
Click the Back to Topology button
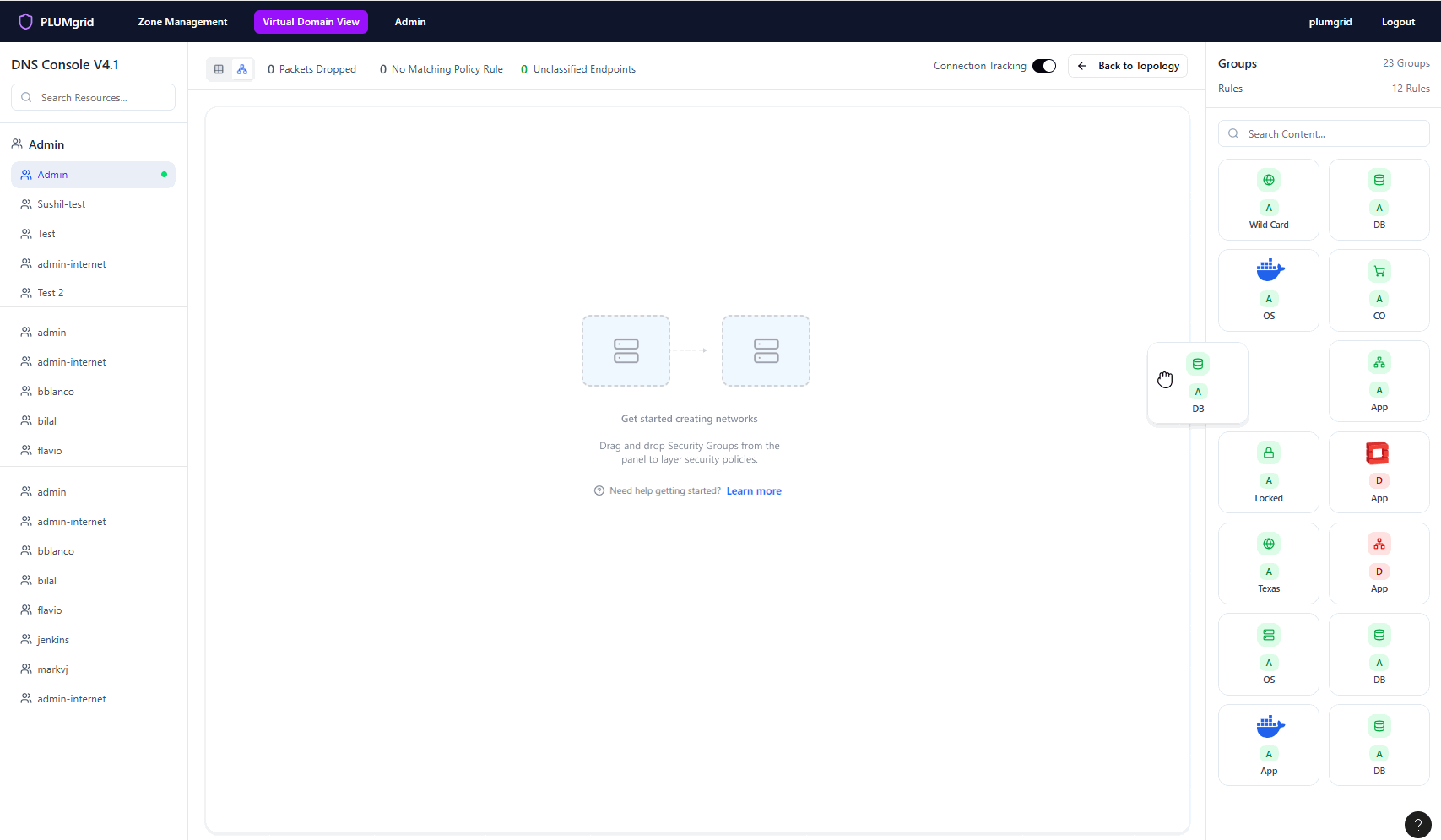(1128, 66)
